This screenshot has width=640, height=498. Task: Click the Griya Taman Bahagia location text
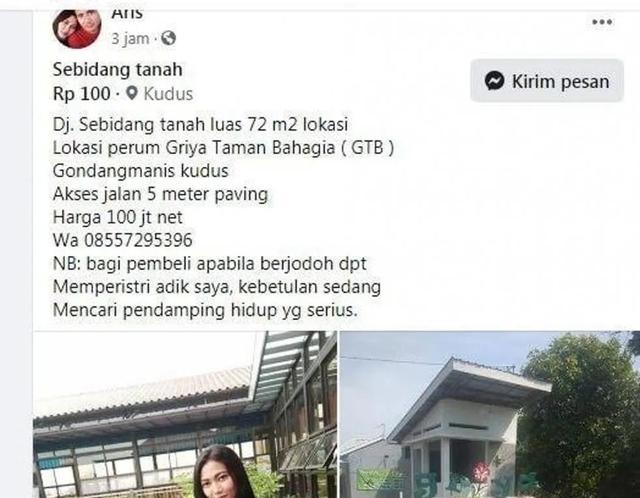coord(250,148)
